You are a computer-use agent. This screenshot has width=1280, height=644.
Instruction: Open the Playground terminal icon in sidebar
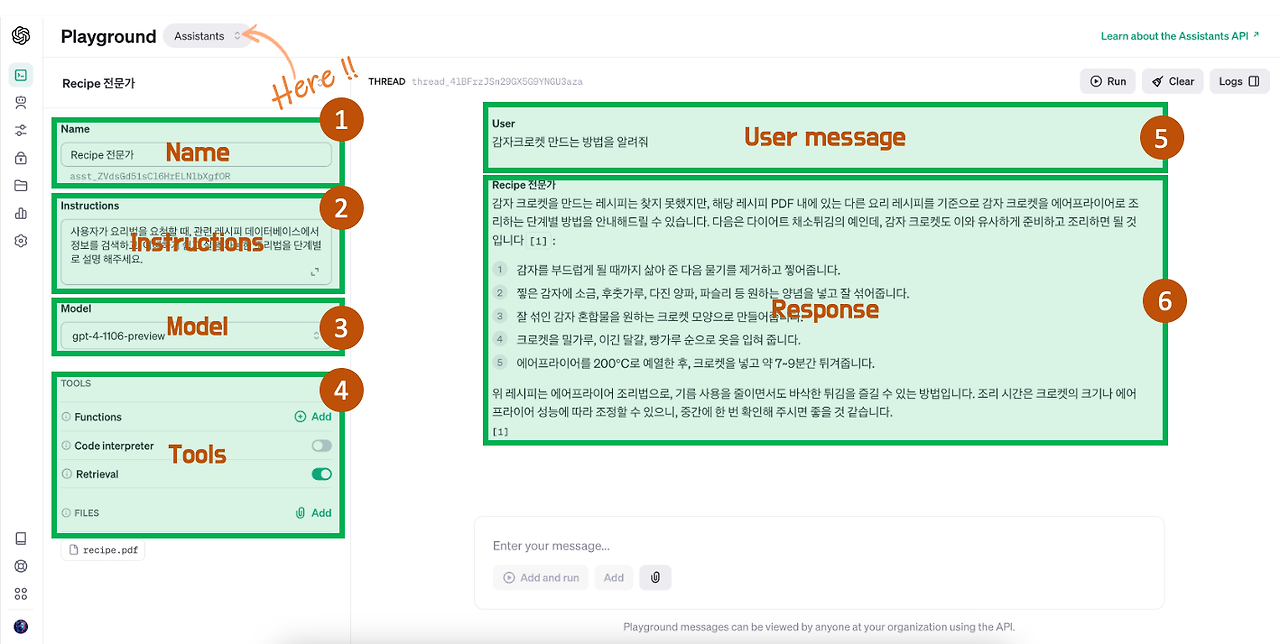click(x=21, y=75)
